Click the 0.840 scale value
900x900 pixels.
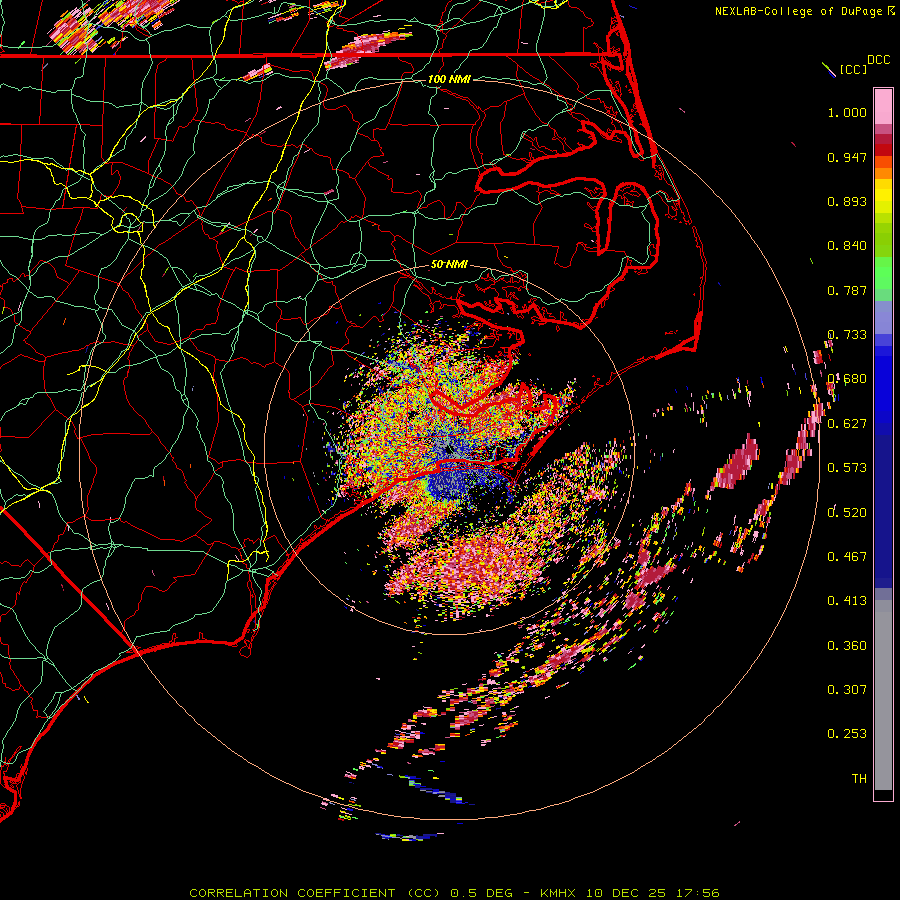(847, 246)
